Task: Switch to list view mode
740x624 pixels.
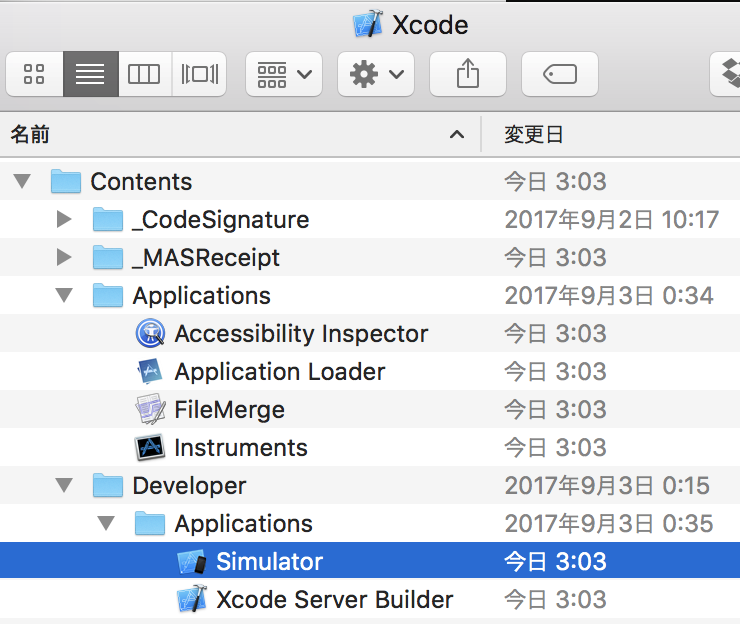Action: click(x=90, y=74)
